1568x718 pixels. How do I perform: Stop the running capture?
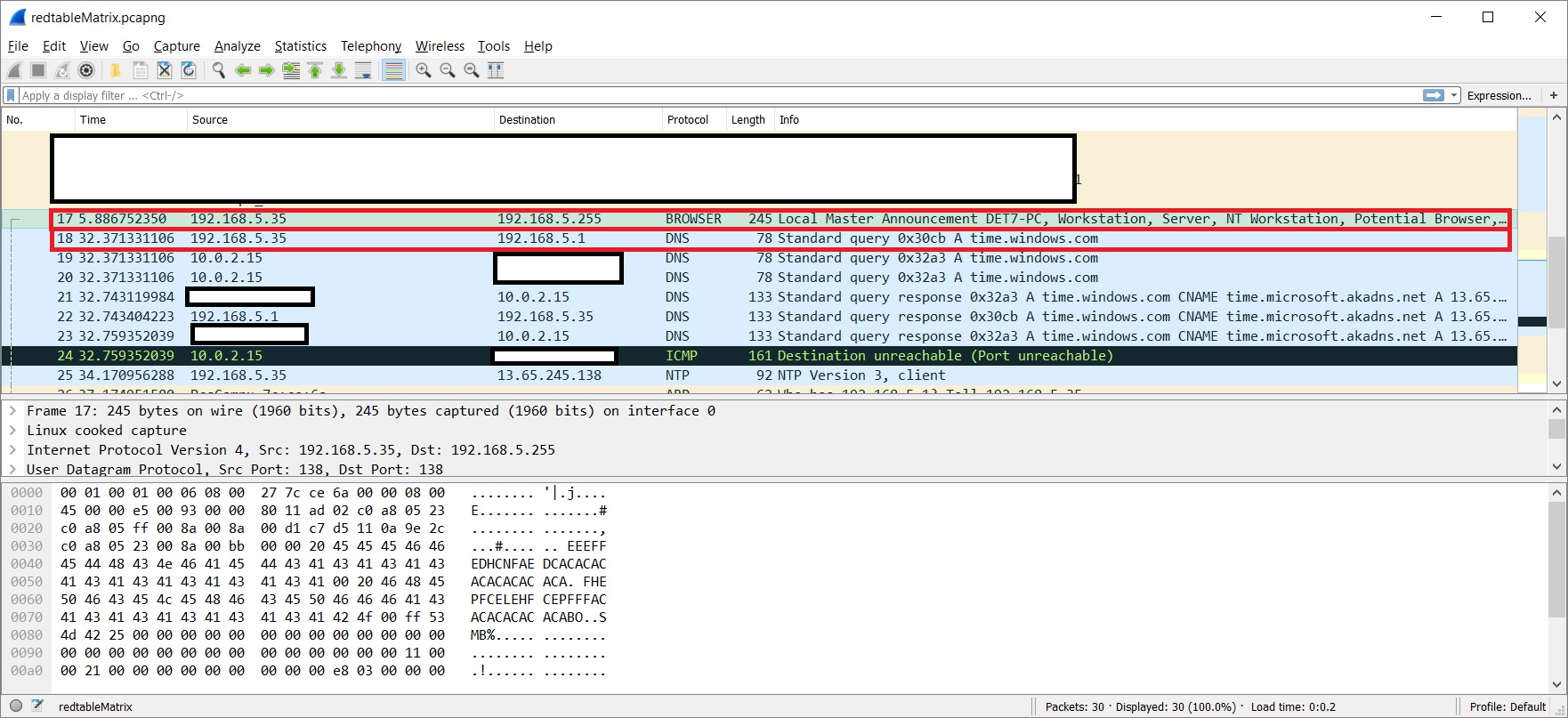38,70
